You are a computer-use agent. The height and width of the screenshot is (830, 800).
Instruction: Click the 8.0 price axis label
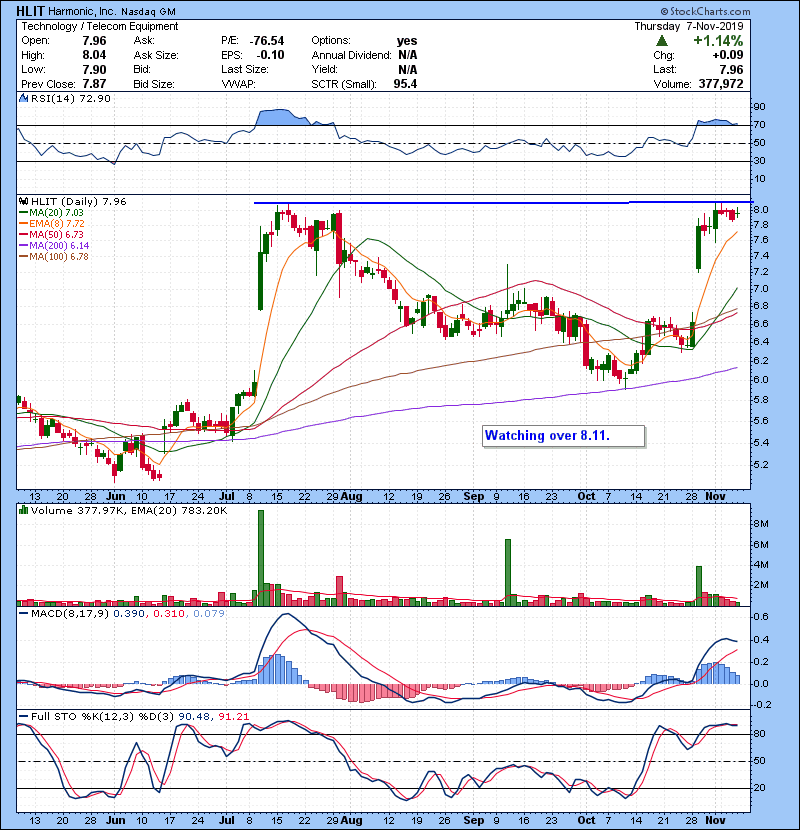[x=760, y=210]
